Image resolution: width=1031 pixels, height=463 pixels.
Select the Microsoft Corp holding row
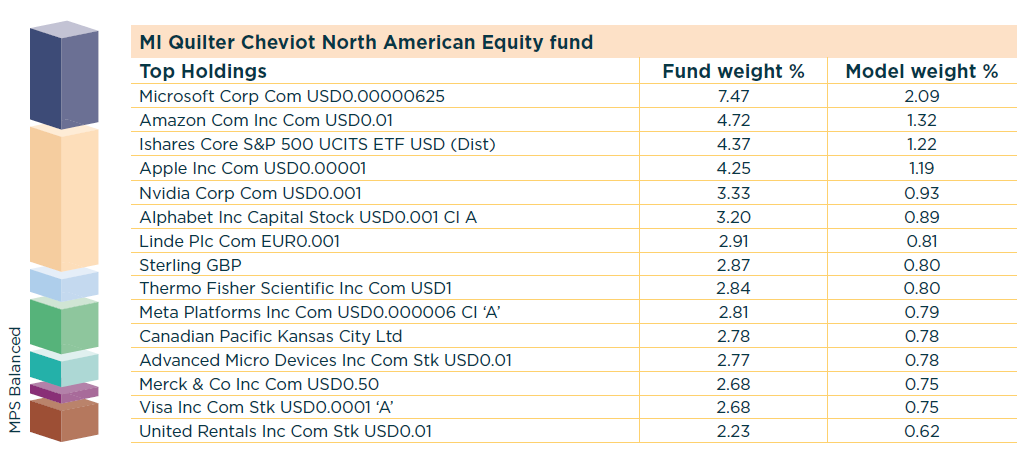point(291,96)
